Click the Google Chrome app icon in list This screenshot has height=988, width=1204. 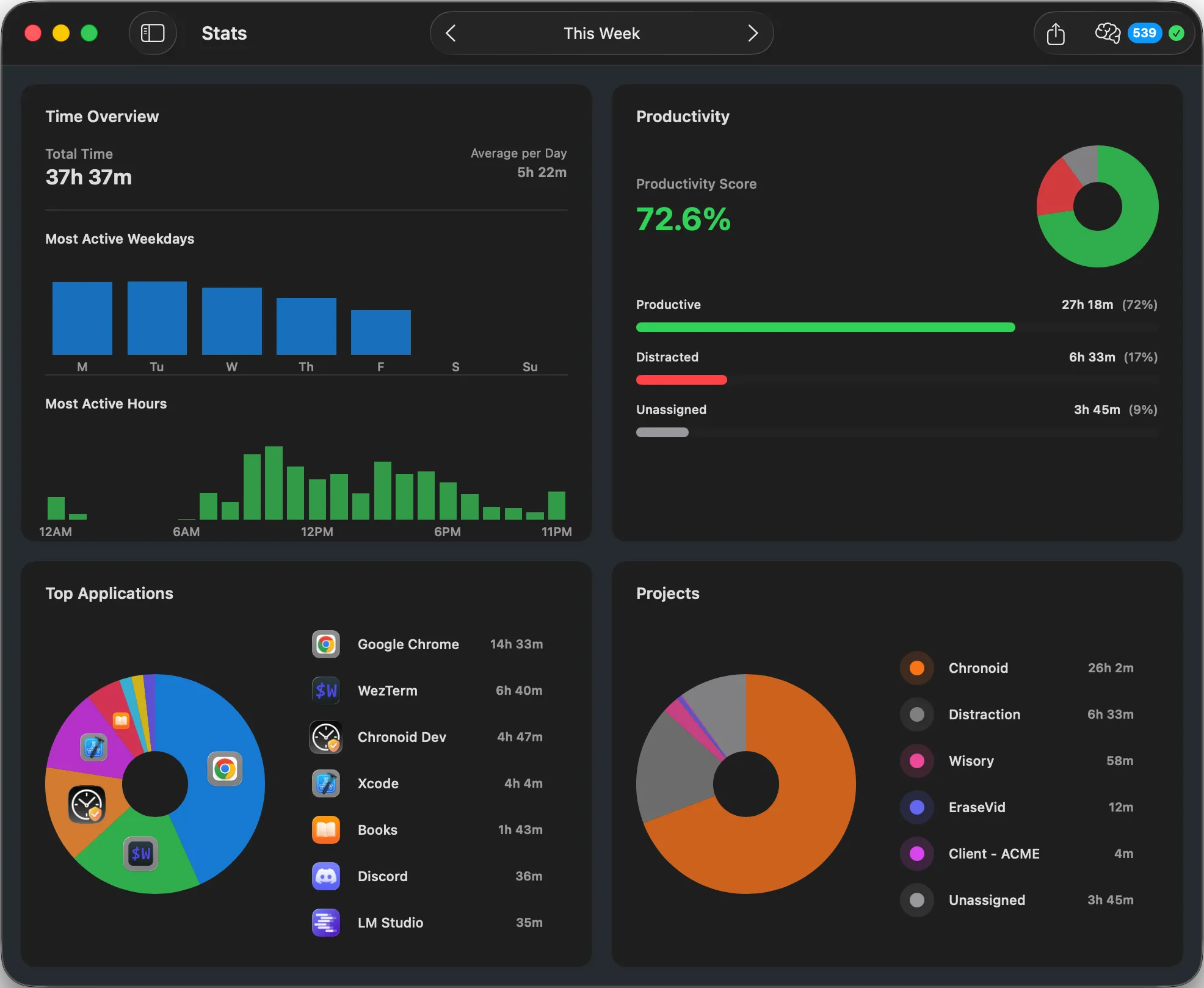(326, 644)
